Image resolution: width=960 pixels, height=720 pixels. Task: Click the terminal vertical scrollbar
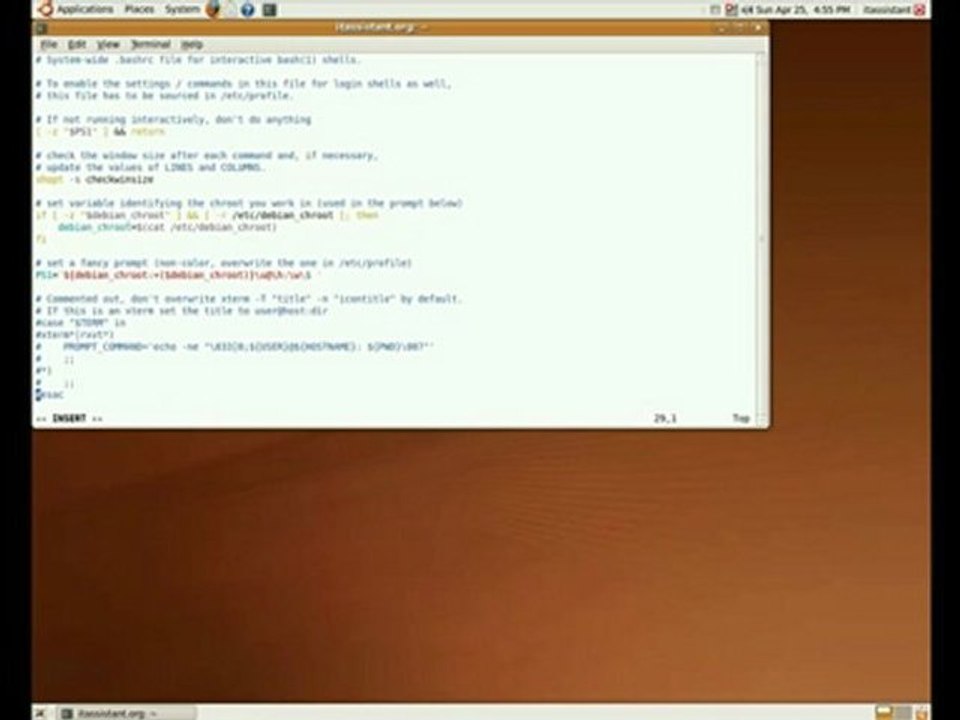pyautogui.click(x=762, y=239)
